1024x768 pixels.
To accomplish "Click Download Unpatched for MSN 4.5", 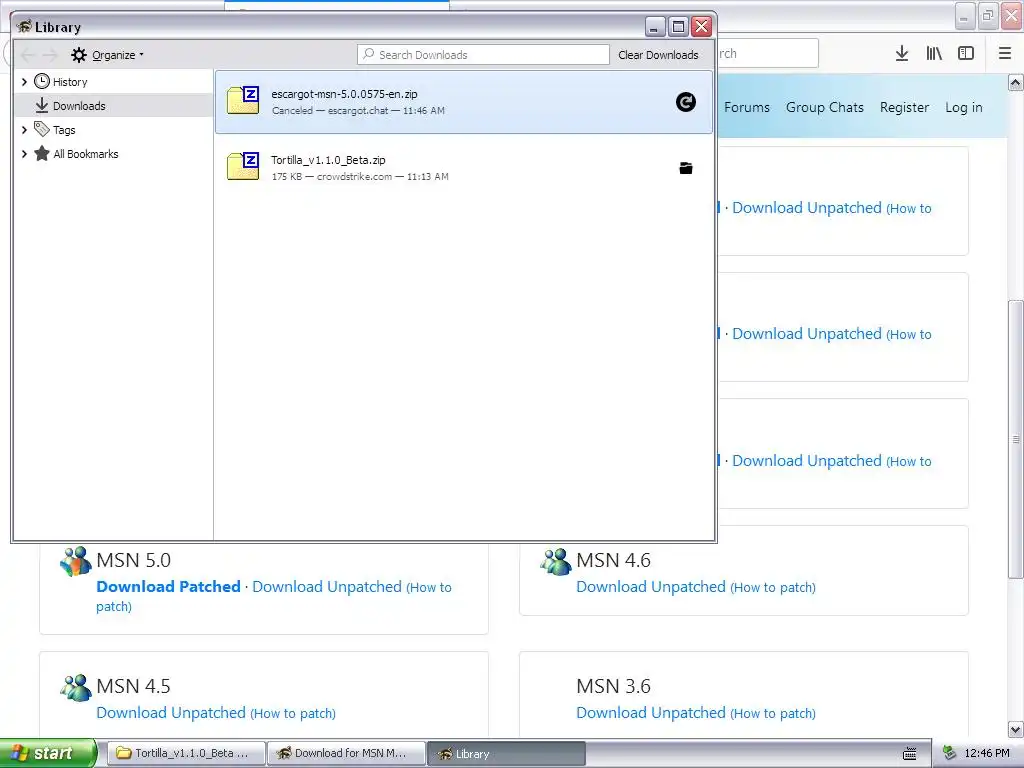I will tap(171, 712).
